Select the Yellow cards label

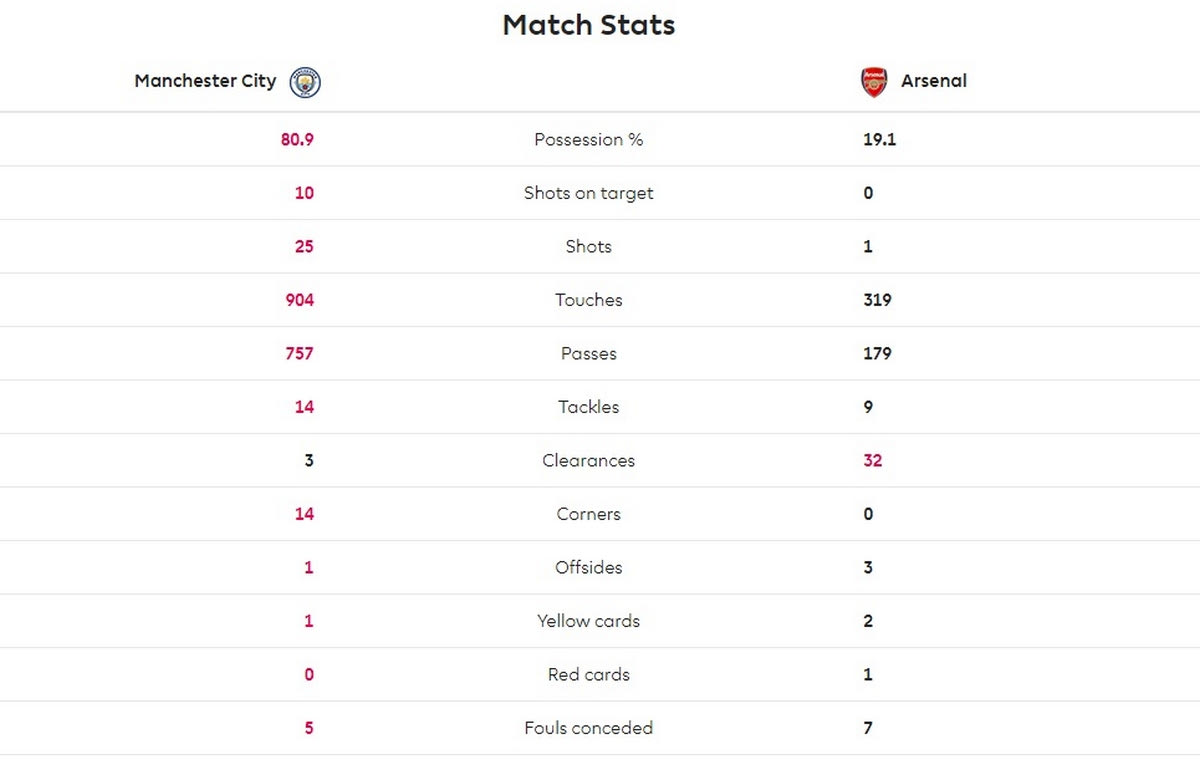point(588,621)
